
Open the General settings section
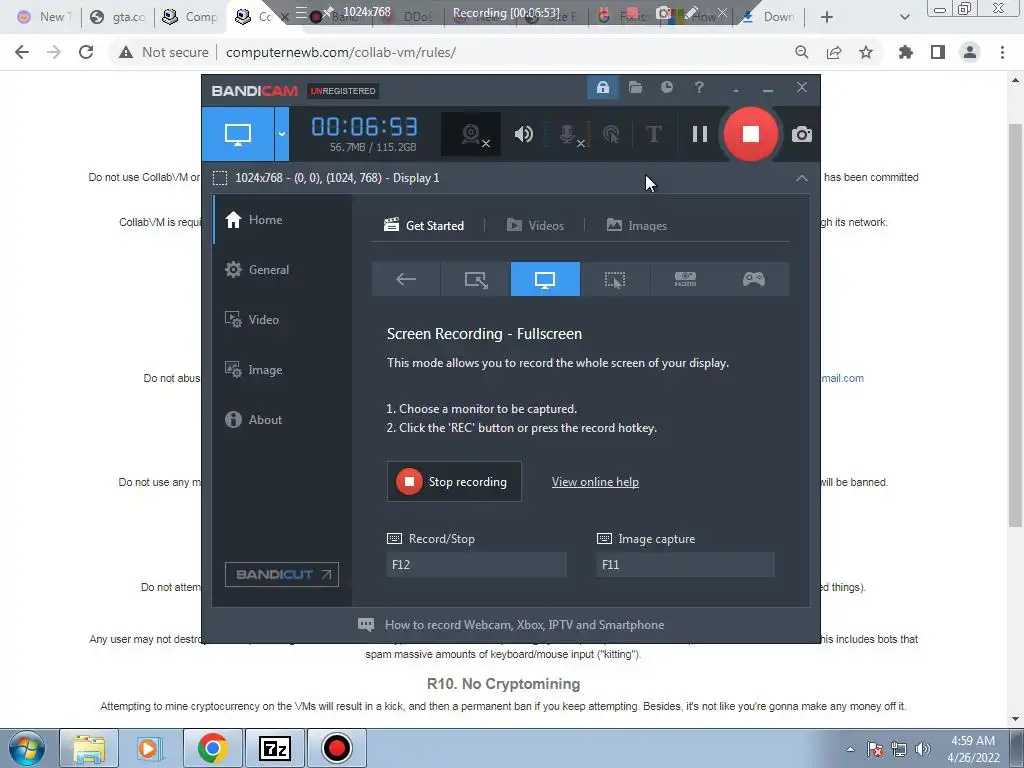pos(283,270)
